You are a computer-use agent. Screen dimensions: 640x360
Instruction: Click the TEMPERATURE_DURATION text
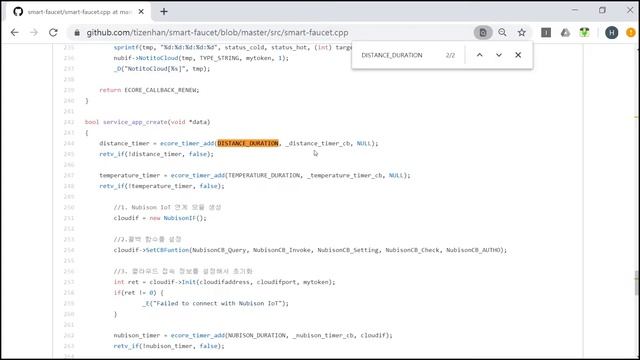click(264, 175)
